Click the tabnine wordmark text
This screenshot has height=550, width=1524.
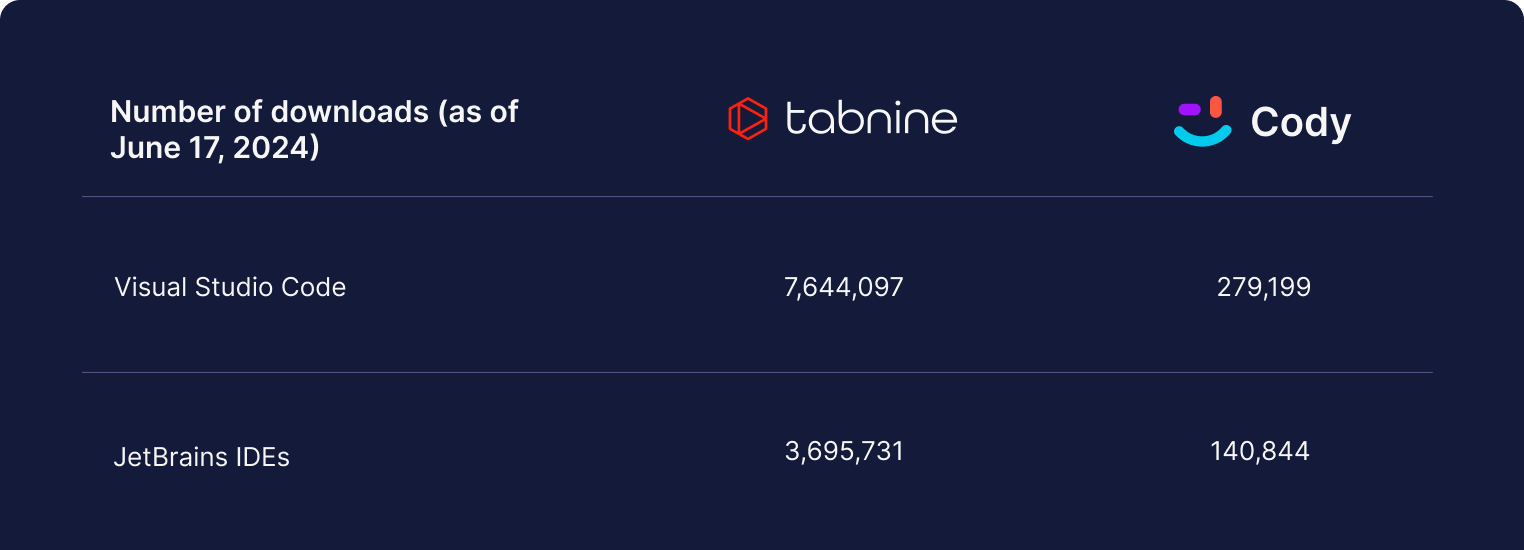871,118
